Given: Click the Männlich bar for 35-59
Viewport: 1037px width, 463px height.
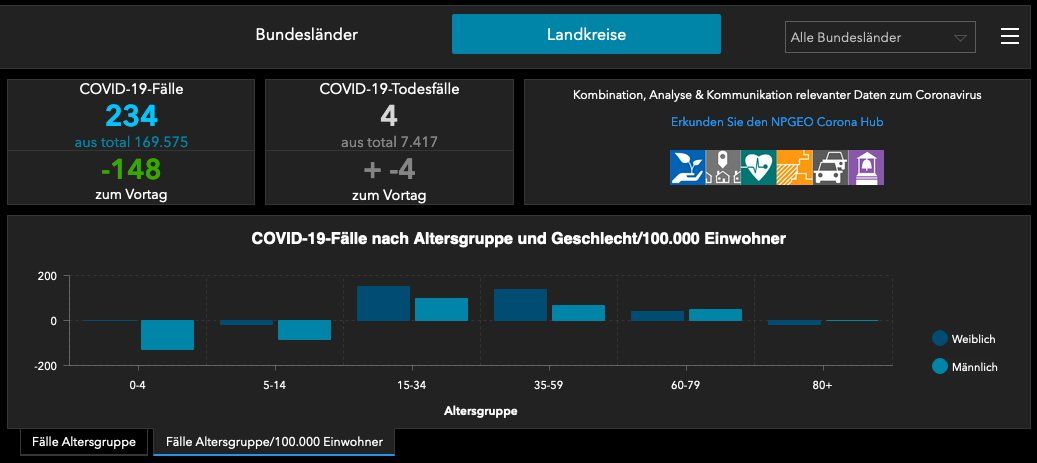Looking at the screenshot, I should (578, 313).
